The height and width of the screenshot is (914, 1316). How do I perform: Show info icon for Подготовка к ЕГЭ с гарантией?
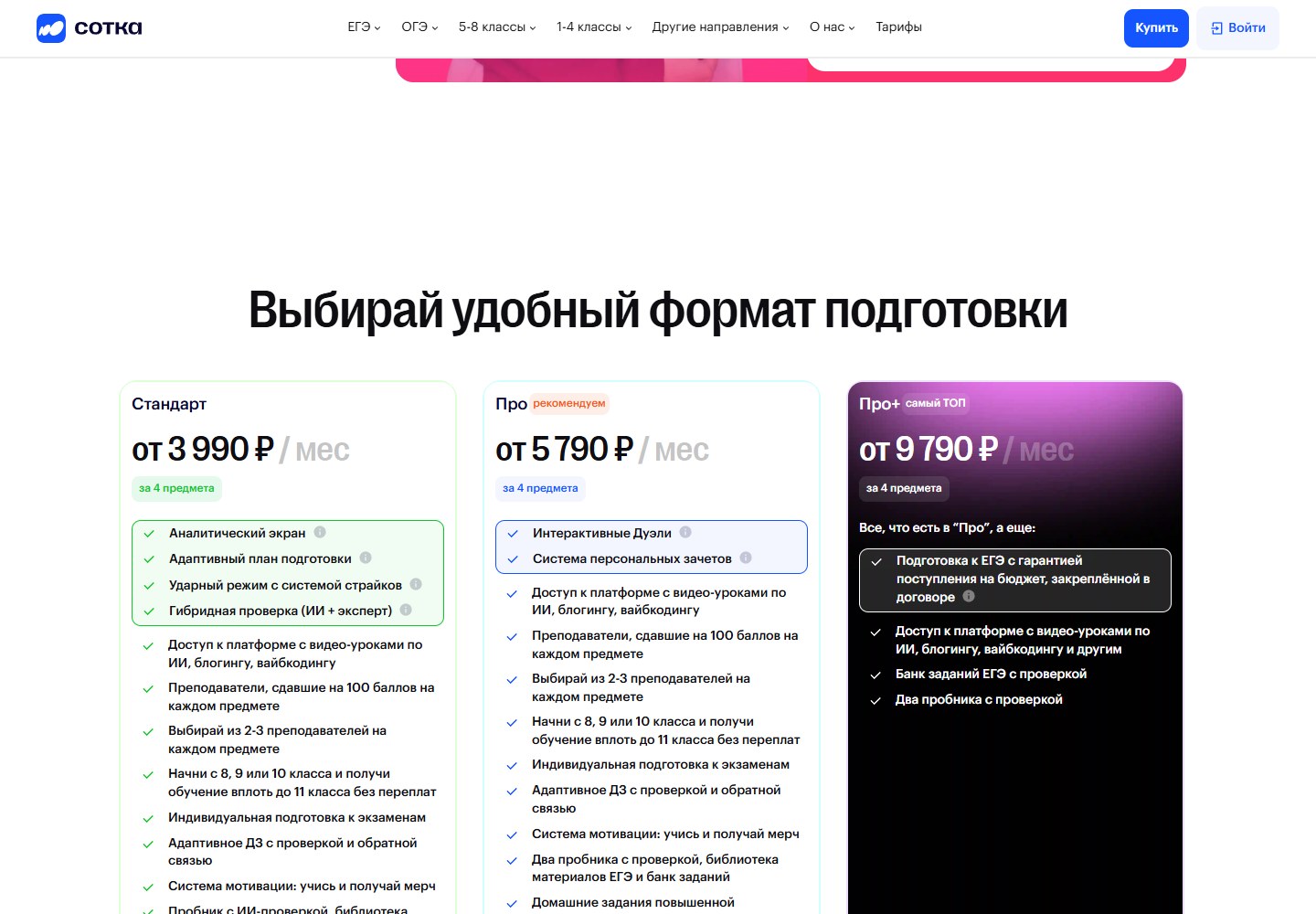coord(969,596)
